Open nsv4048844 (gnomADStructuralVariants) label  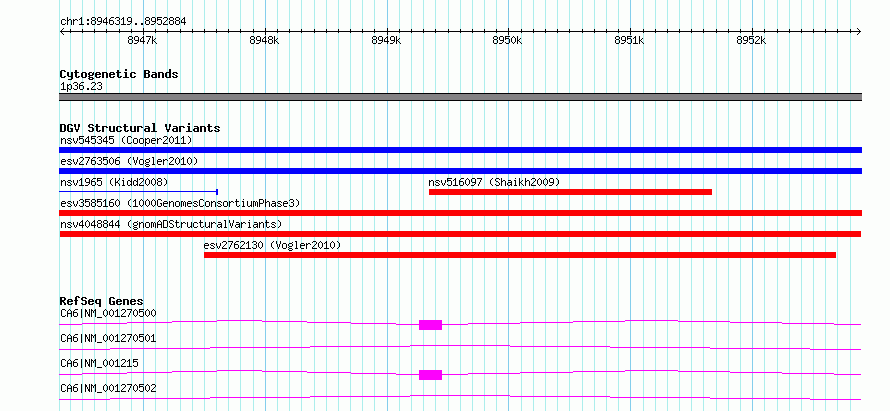(171, 224)
